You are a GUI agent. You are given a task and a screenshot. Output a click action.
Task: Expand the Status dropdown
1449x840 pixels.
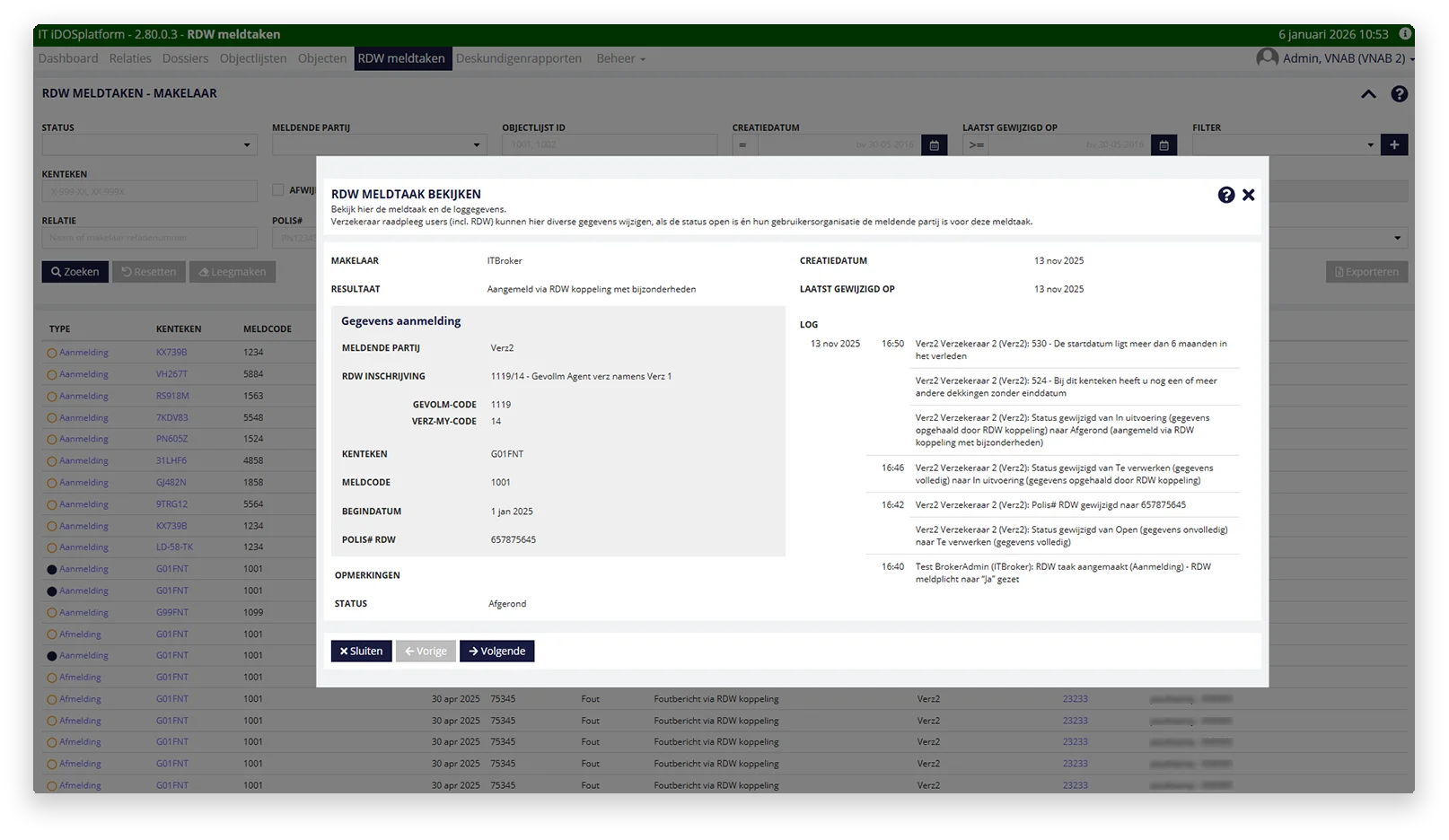pyautogui.click(x=150, y=145)
